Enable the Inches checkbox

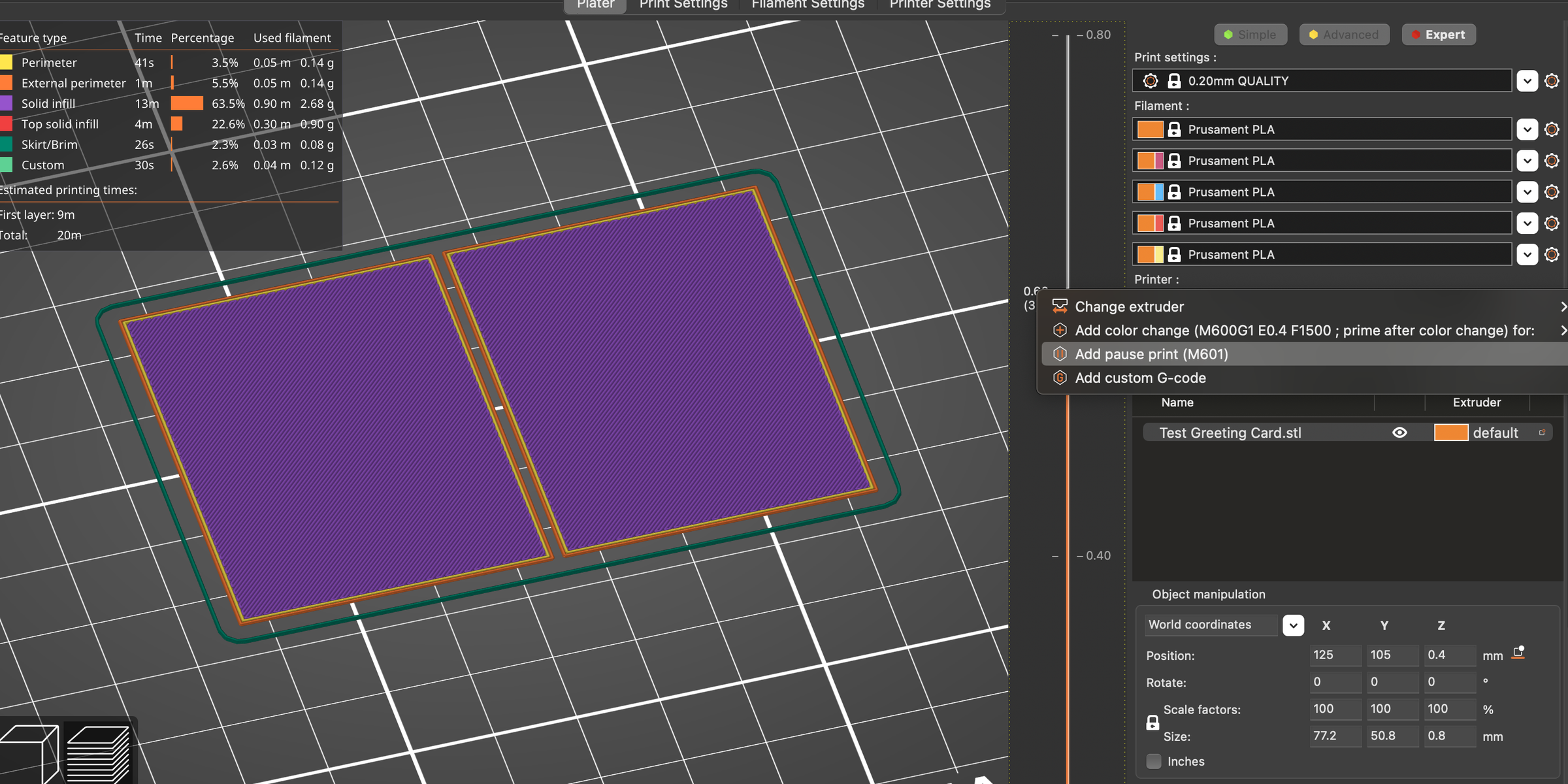tap(1154, 761)
